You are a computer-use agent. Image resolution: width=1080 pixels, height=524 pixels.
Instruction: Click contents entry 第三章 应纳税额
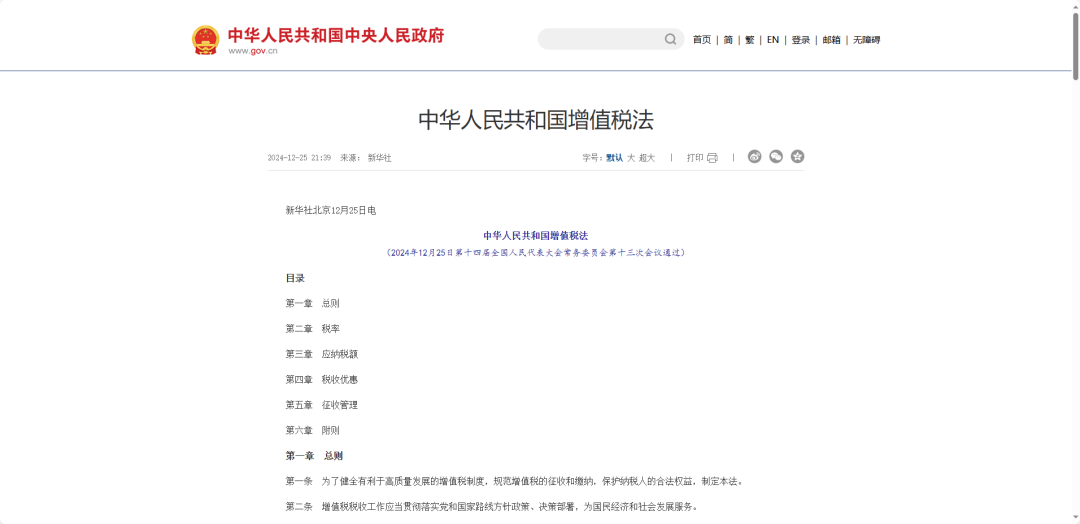(322, 355)
